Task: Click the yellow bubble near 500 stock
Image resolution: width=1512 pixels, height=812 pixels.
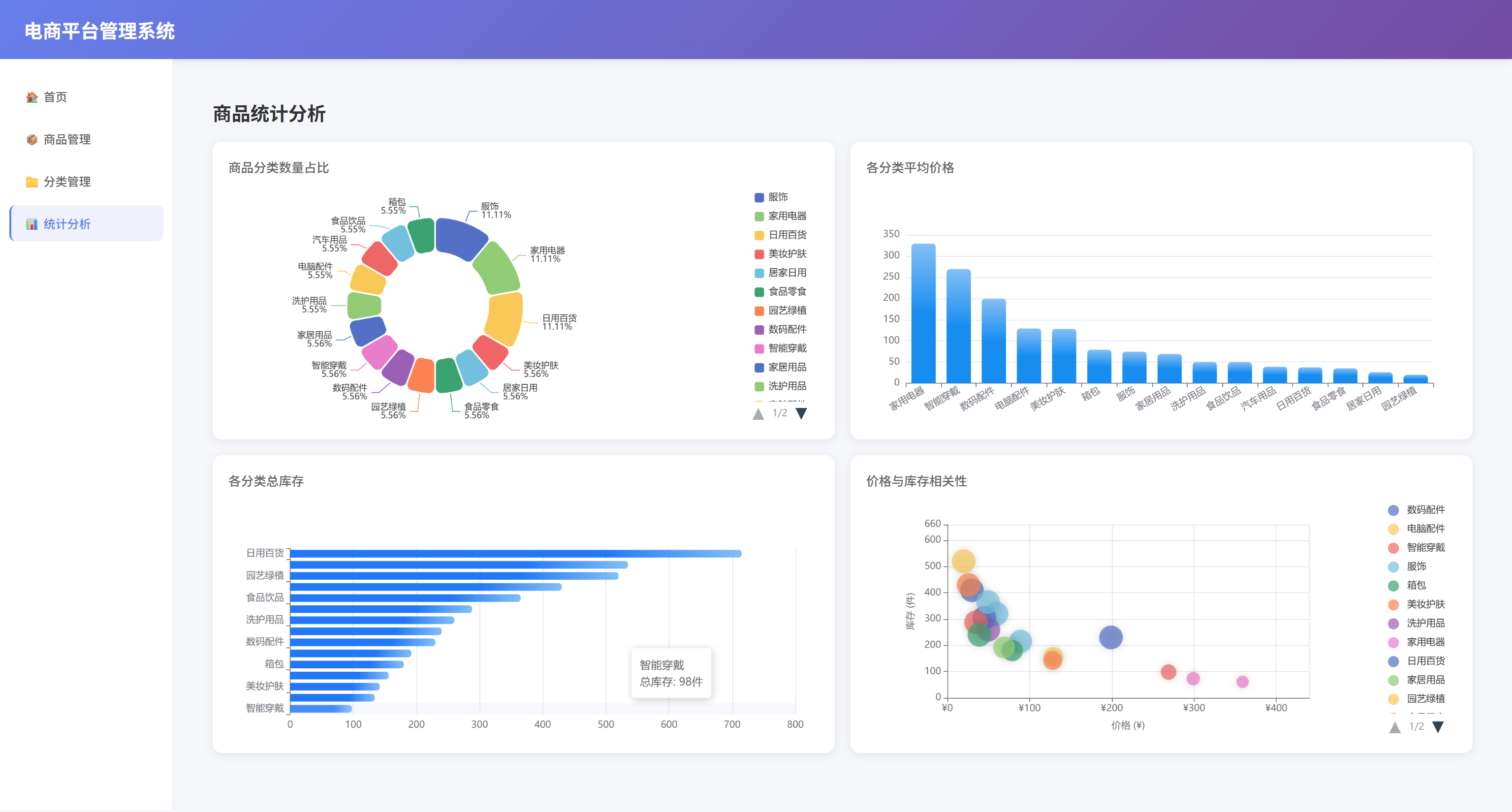Action: (x=963, y=562)
